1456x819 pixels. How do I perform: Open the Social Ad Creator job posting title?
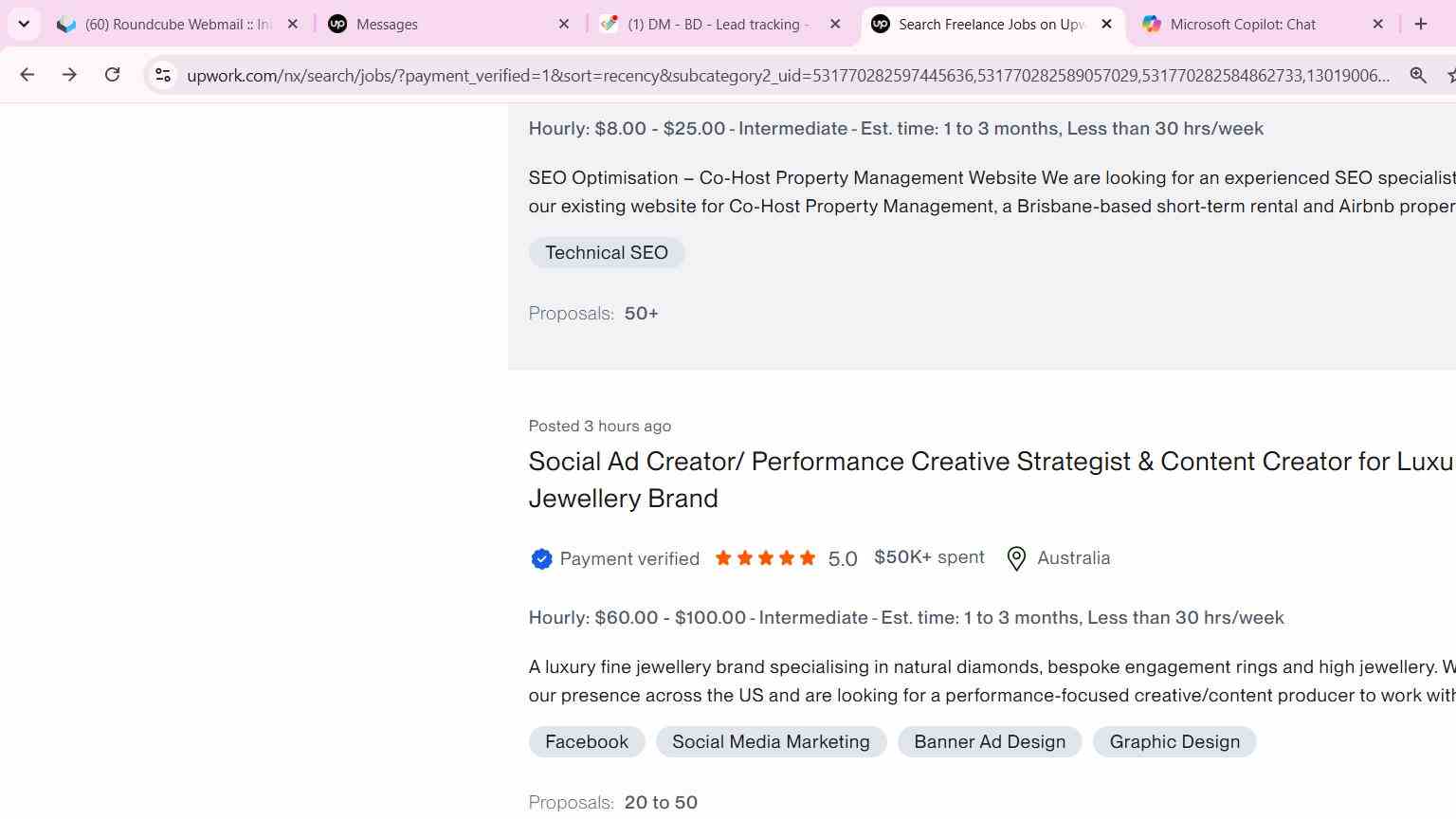coord(992,480)
